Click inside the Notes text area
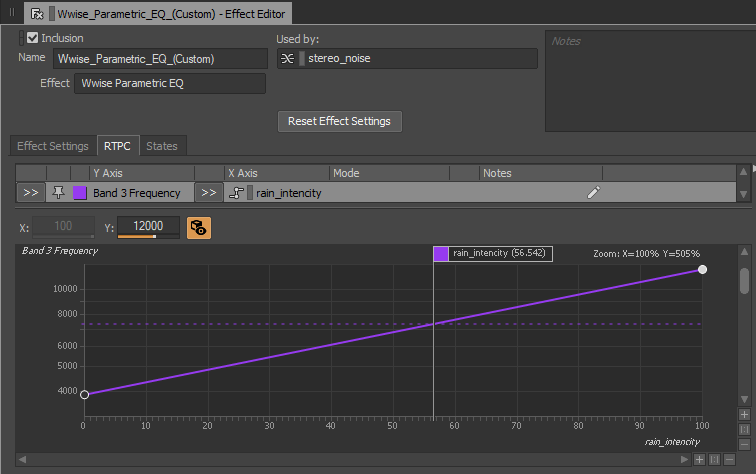 point(650,81)
